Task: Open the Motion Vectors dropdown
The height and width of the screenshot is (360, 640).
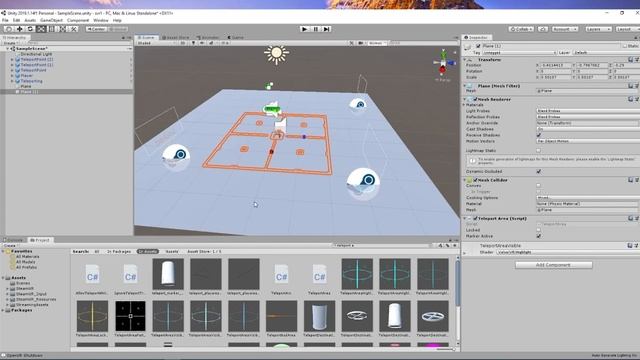Action: tap(588, 141)
